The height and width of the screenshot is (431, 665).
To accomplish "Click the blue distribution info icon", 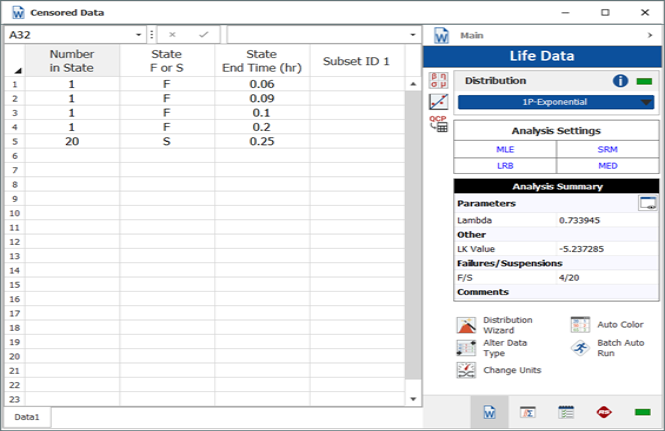I will (x=620, y=81).
